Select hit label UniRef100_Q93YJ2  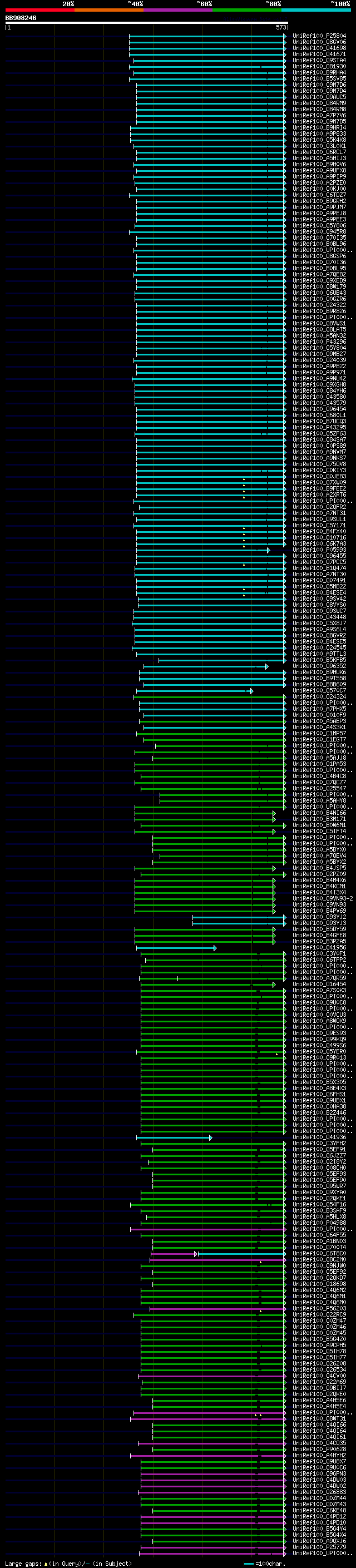tap(319, 917)
